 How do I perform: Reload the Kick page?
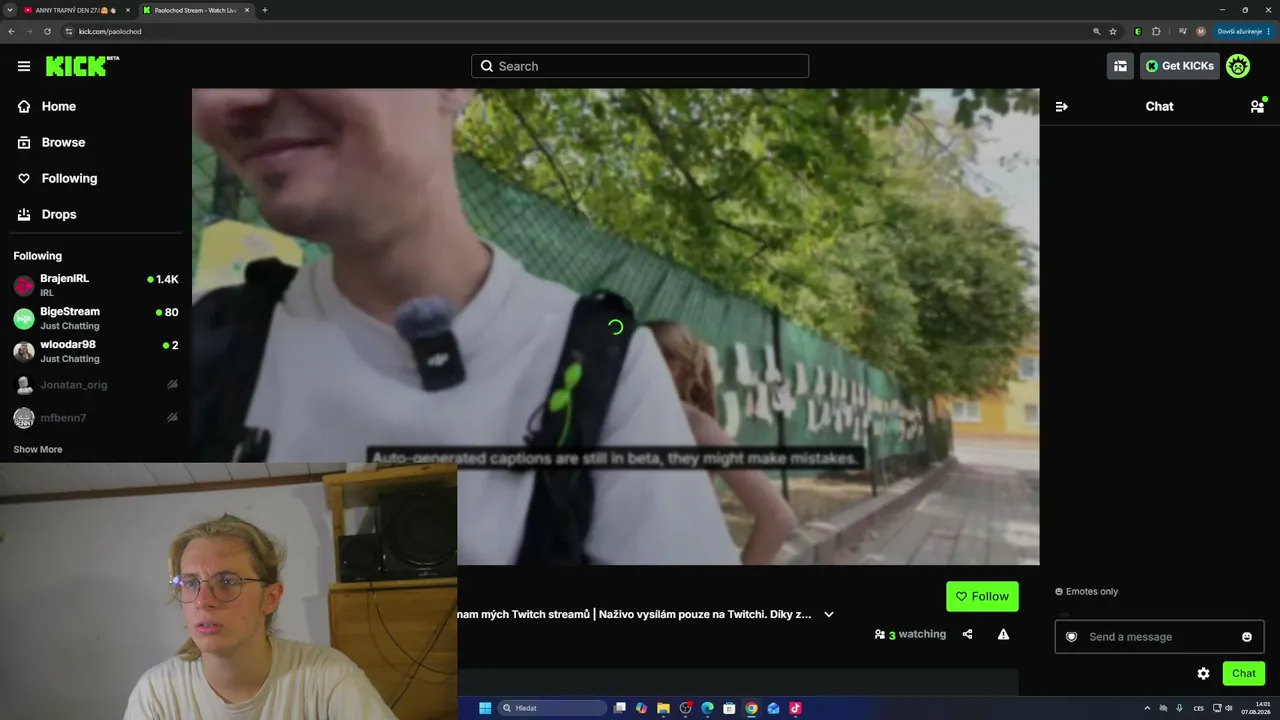47,31
